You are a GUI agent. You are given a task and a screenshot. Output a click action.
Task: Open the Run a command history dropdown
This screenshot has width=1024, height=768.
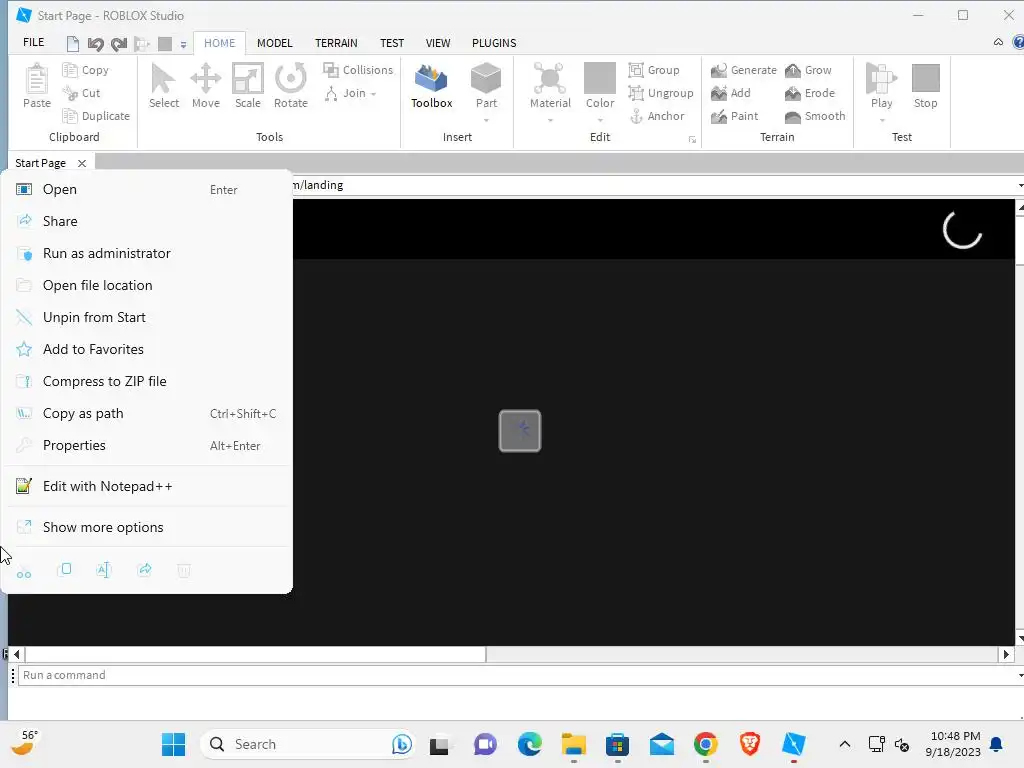pos(1020,675)
